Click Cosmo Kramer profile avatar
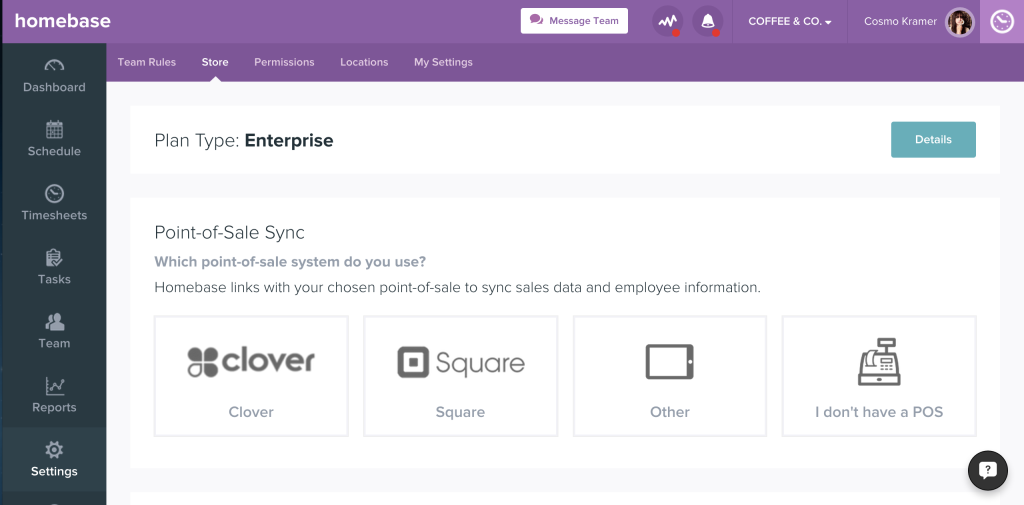Screen dimensions: 1024x505 960,22
